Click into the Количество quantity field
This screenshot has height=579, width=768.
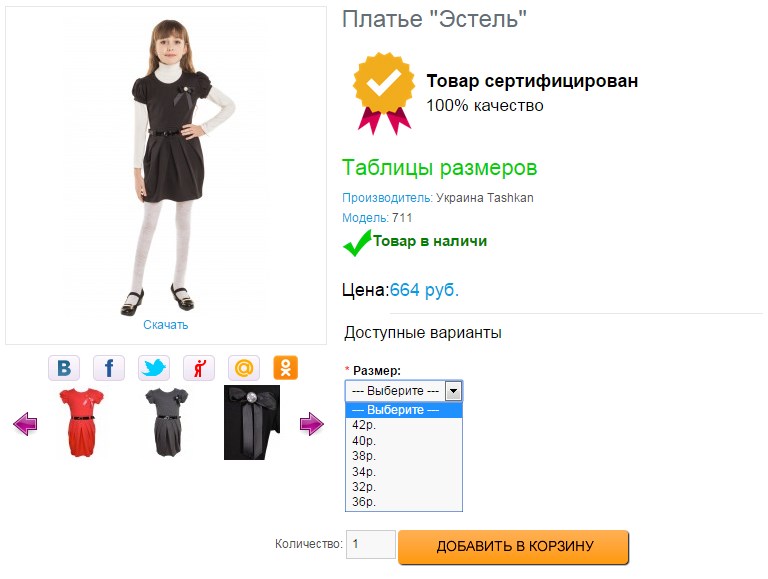click(x=370, y=545)
